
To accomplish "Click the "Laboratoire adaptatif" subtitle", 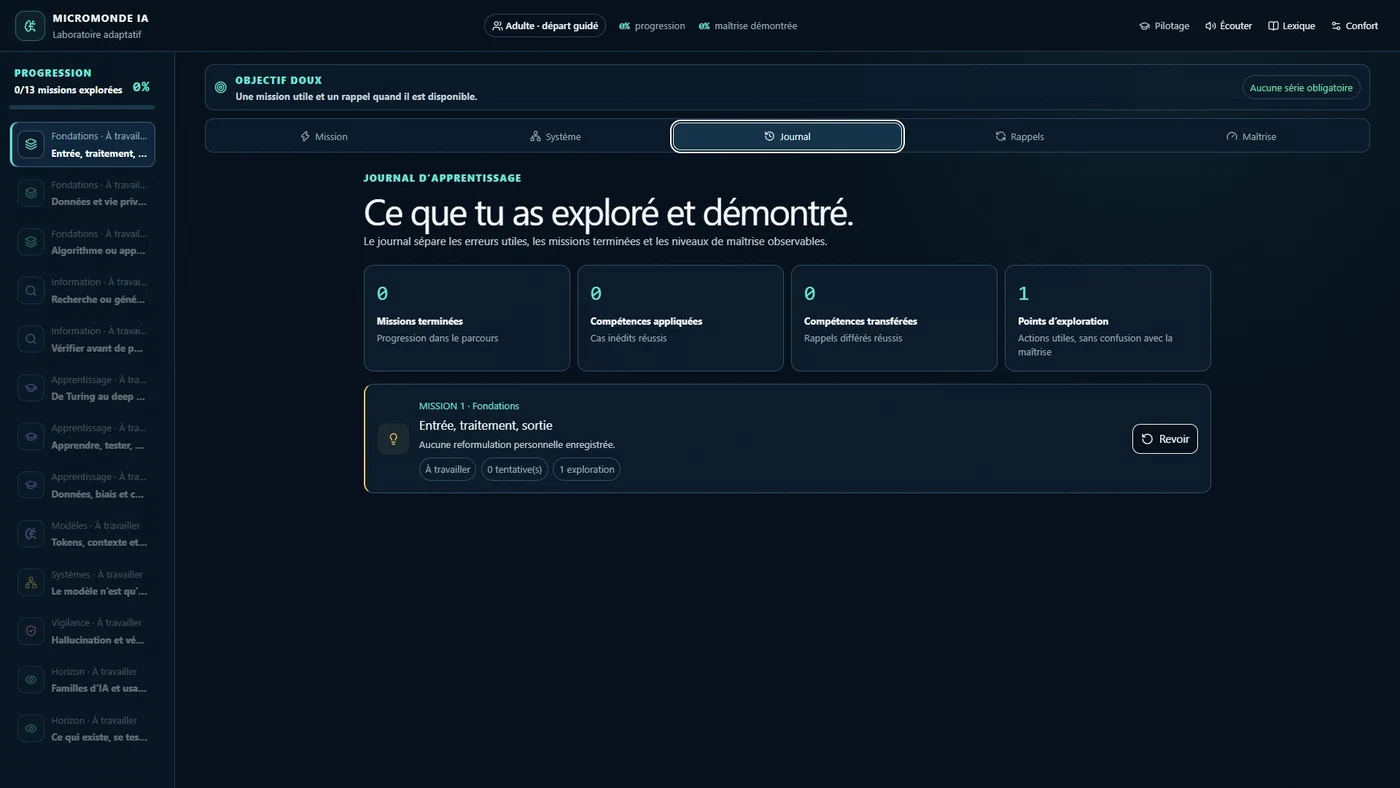I will pyautogui.click(x=97, y=34).
